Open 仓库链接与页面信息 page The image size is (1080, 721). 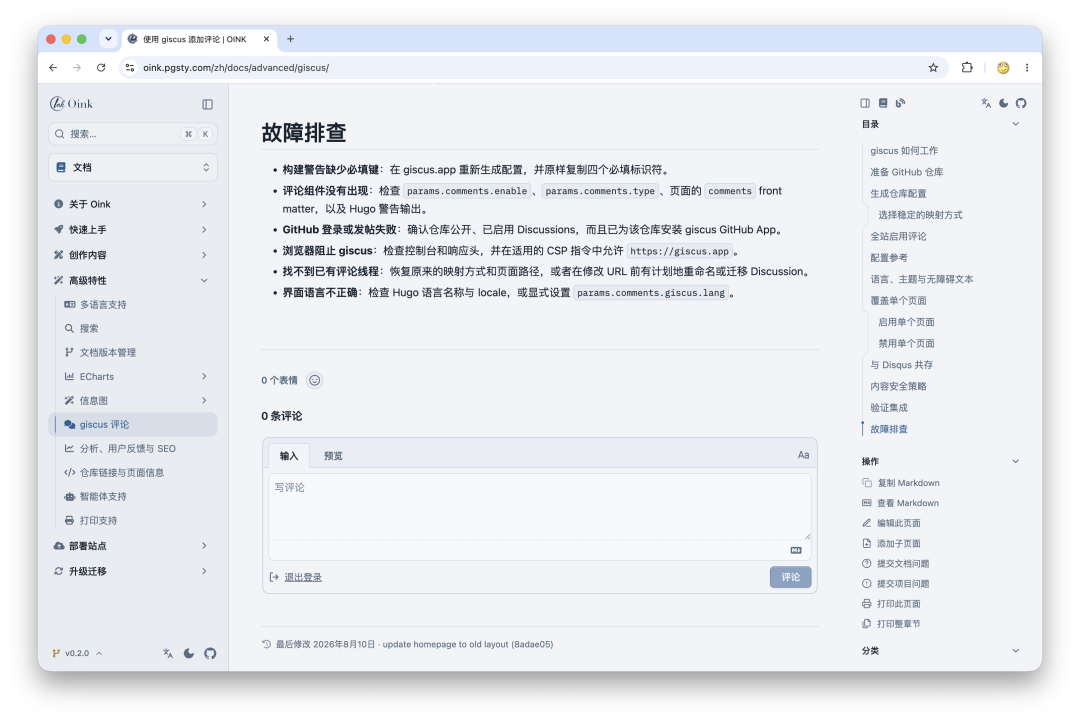[121, 472]
